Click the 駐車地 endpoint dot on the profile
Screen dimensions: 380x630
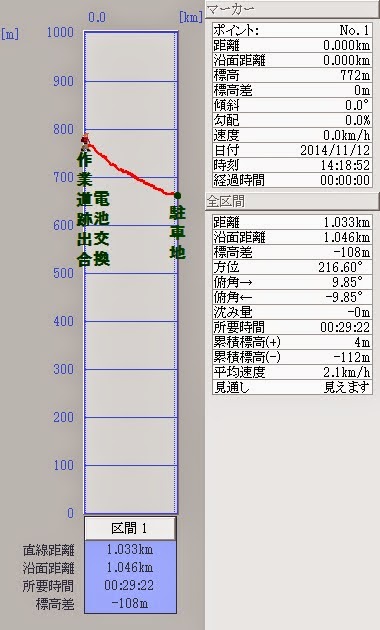(177, 196)
